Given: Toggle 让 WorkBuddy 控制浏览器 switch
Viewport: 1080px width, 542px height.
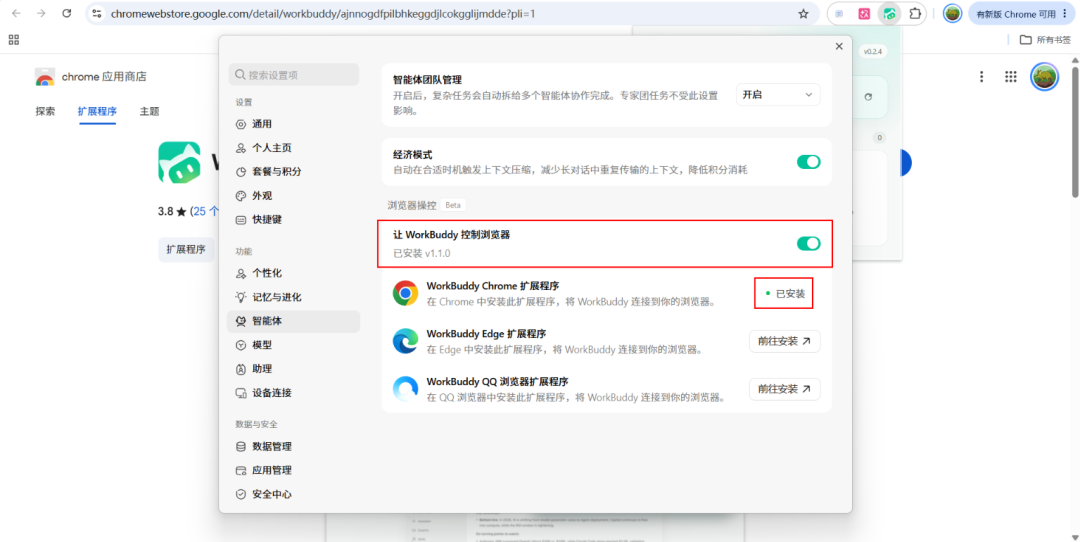Looking at the screenshot, I should point(809,243).
